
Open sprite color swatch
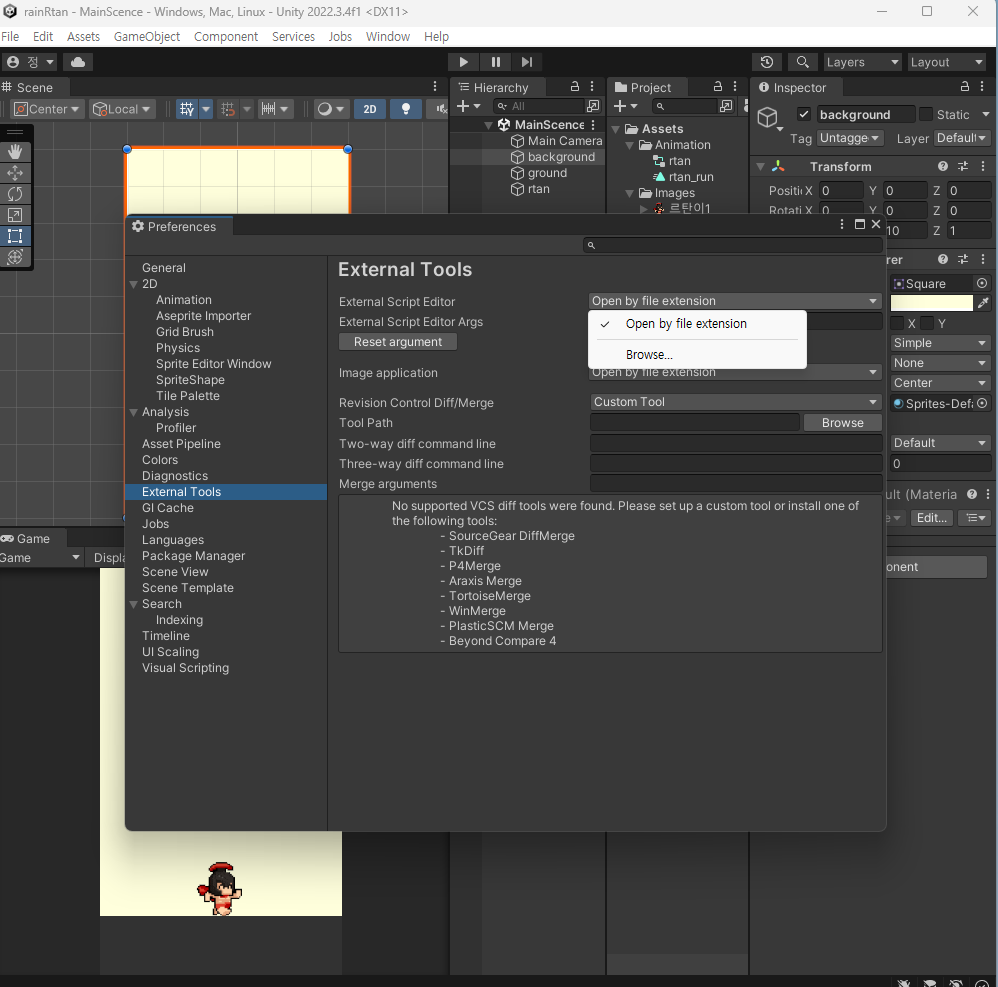click(x=931, y=303)
